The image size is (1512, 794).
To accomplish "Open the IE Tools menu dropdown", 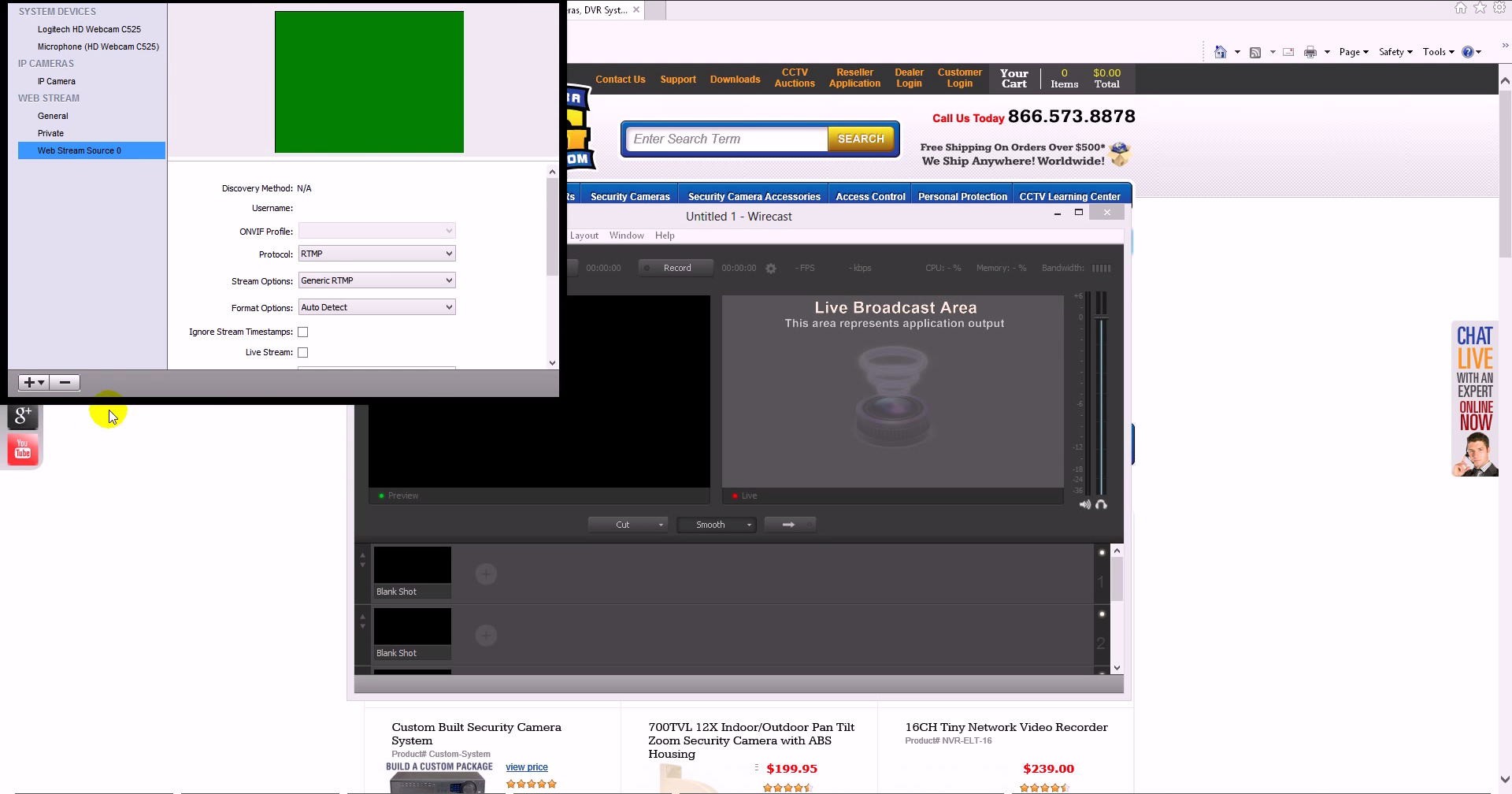I will coord(1439,52).
